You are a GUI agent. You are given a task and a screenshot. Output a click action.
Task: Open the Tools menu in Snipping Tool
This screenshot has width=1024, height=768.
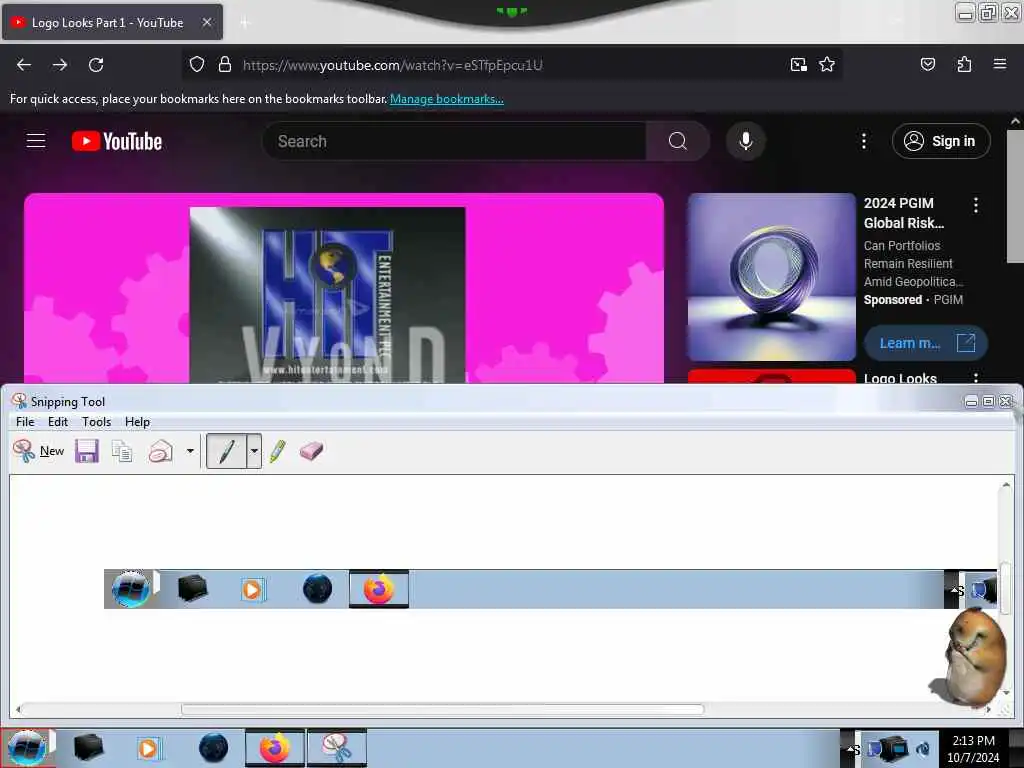[x=97, y=422]
